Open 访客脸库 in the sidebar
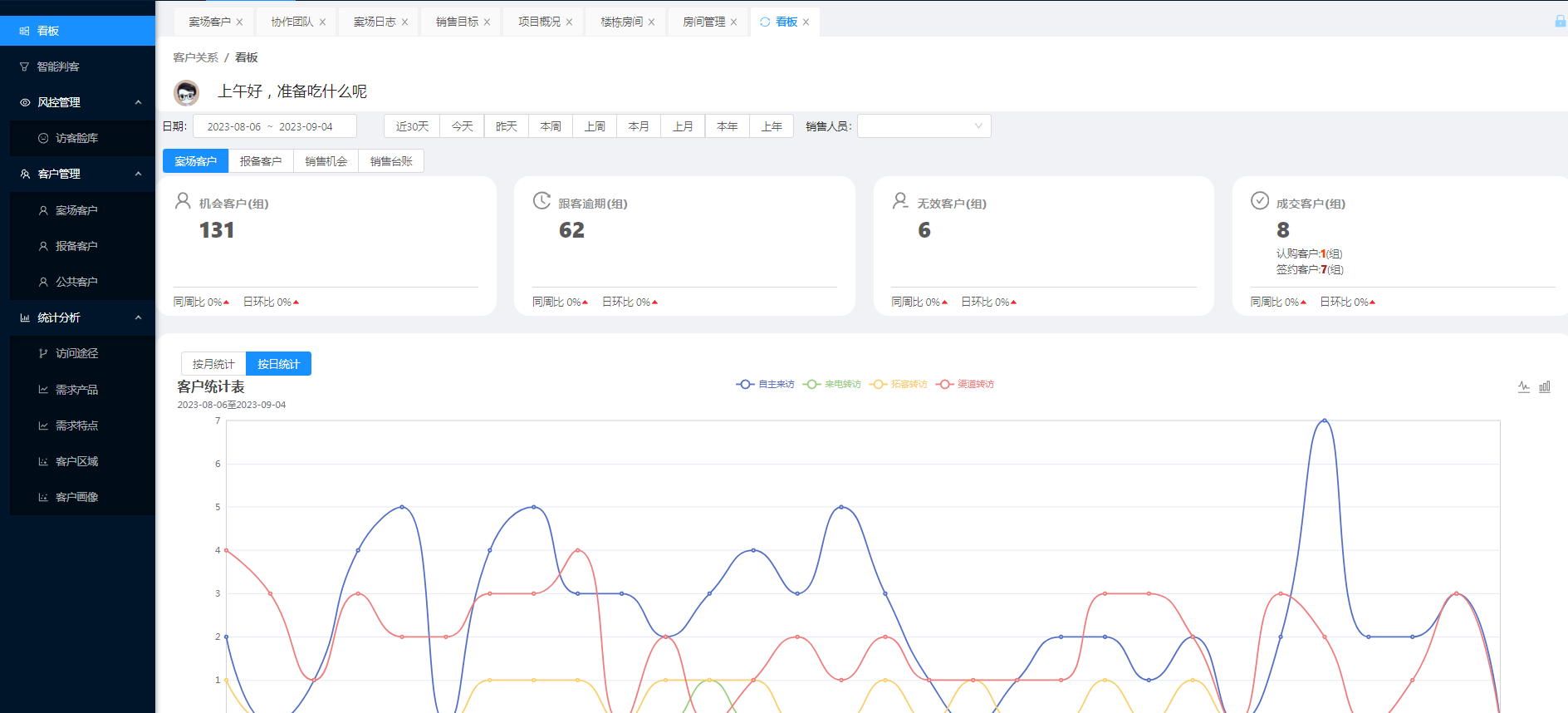 click(82, 138)
